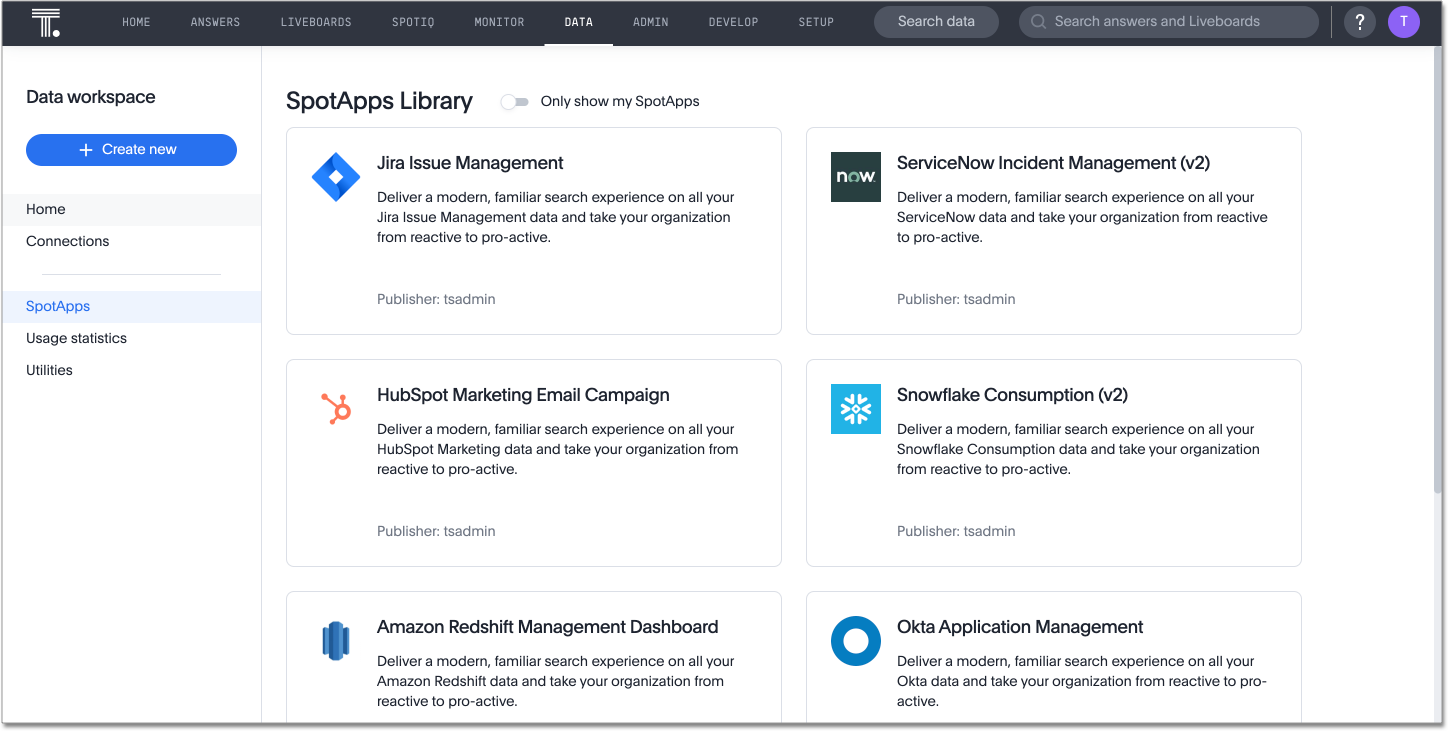Open the Admin tab
This screenshot has width=1448, height=731.
click(651, 22)
